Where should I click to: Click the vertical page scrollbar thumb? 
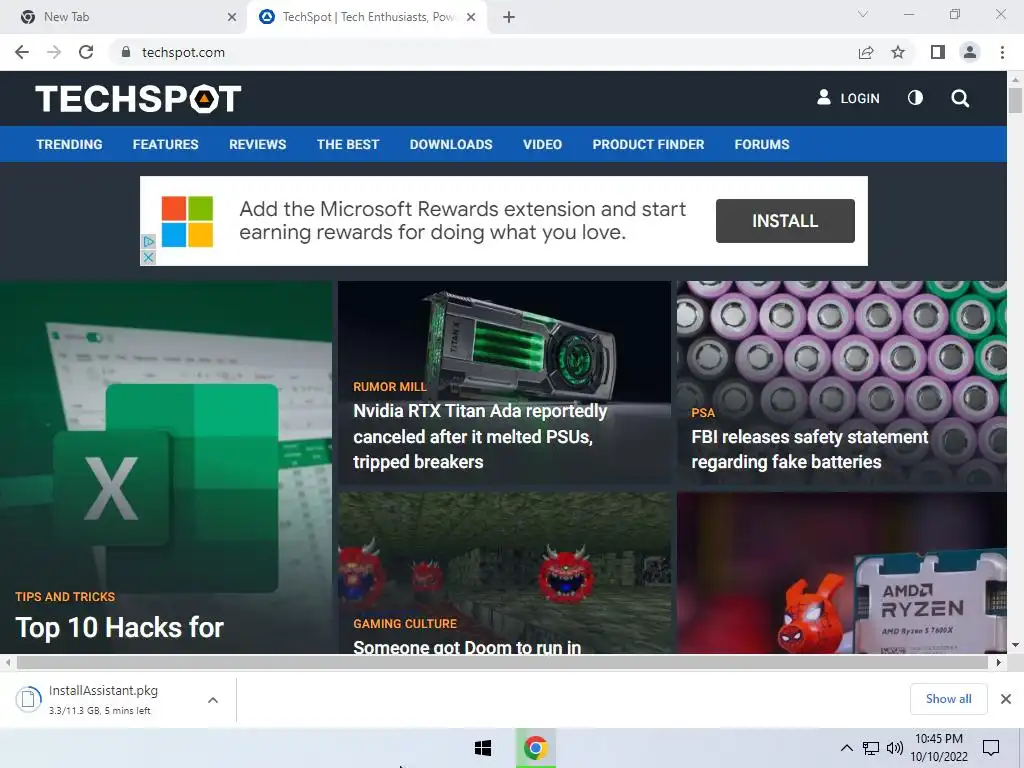(x=1015, y=100)
